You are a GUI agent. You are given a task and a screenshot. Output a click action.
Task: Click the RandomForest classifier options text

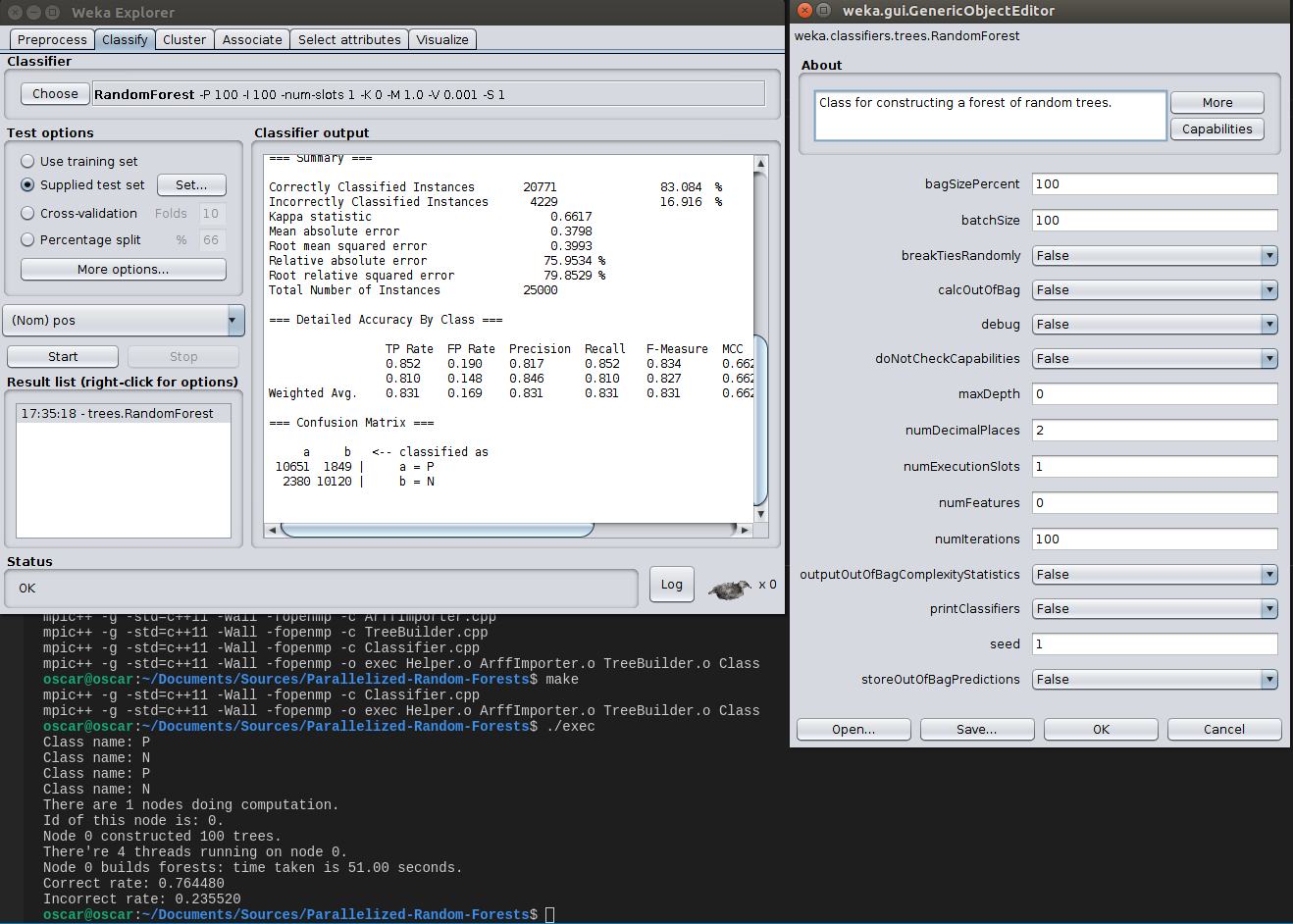[429, 94]
